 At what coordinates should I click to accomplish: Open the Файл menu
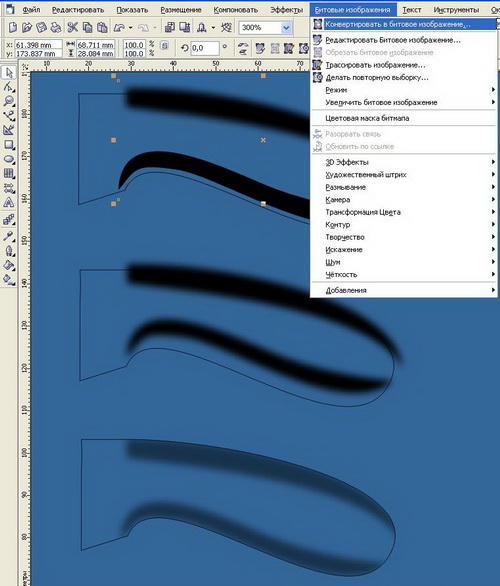31,10
